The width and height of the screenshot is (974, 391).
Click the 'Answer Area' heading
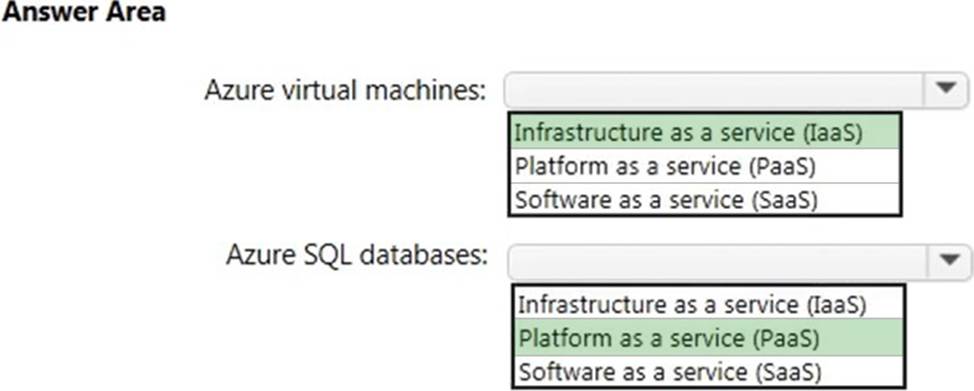point(84,12)
